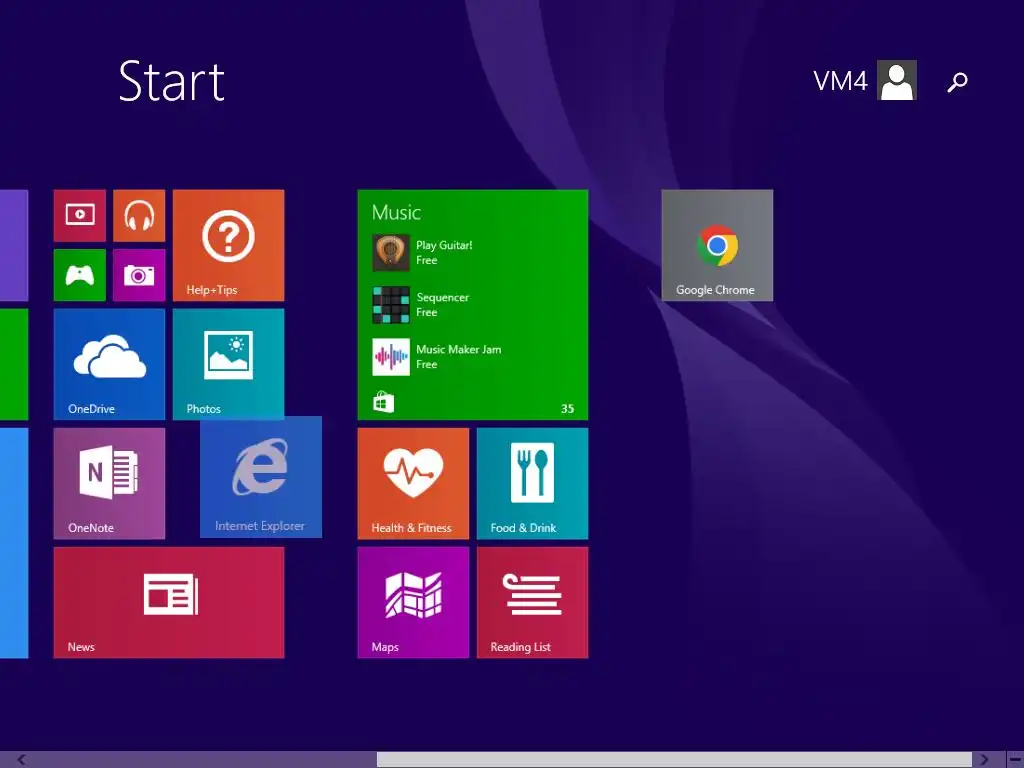Open the Help+Tips tile
The height and width of the screenshot is (768, 1024).
point(229,246)
